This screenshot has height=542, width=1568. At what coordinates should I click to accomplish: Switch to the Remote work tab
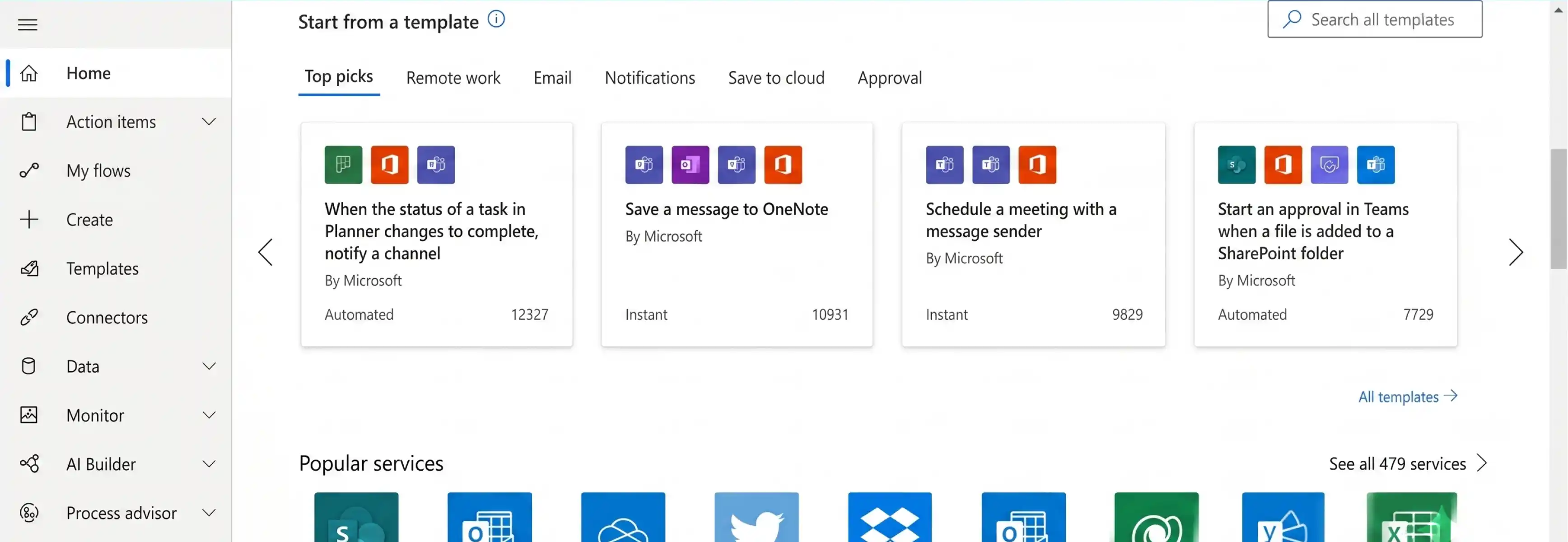[x=453, y=78]
